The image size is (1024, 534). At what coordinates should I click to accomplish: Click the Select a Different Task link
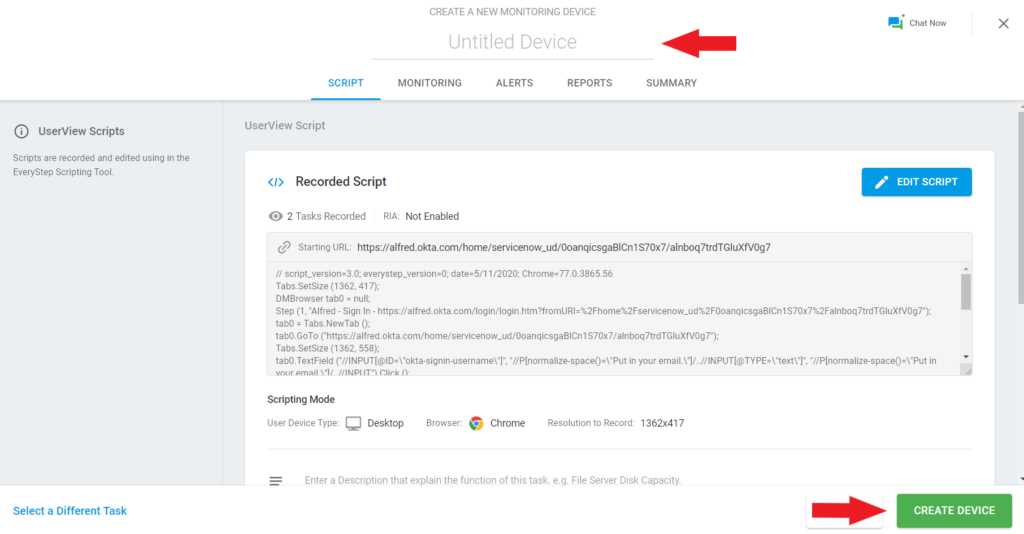[70, 511]
